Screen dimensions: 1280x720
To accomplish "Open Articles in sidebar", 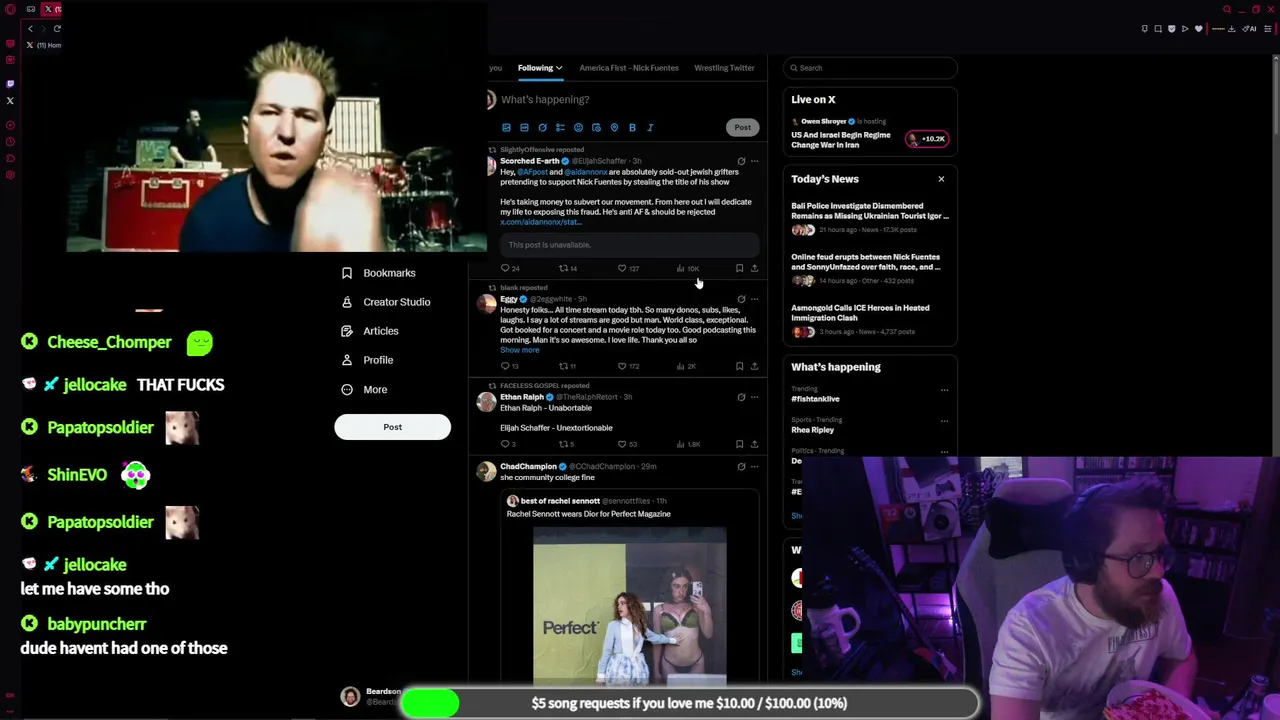I will (x=369, y=331).
